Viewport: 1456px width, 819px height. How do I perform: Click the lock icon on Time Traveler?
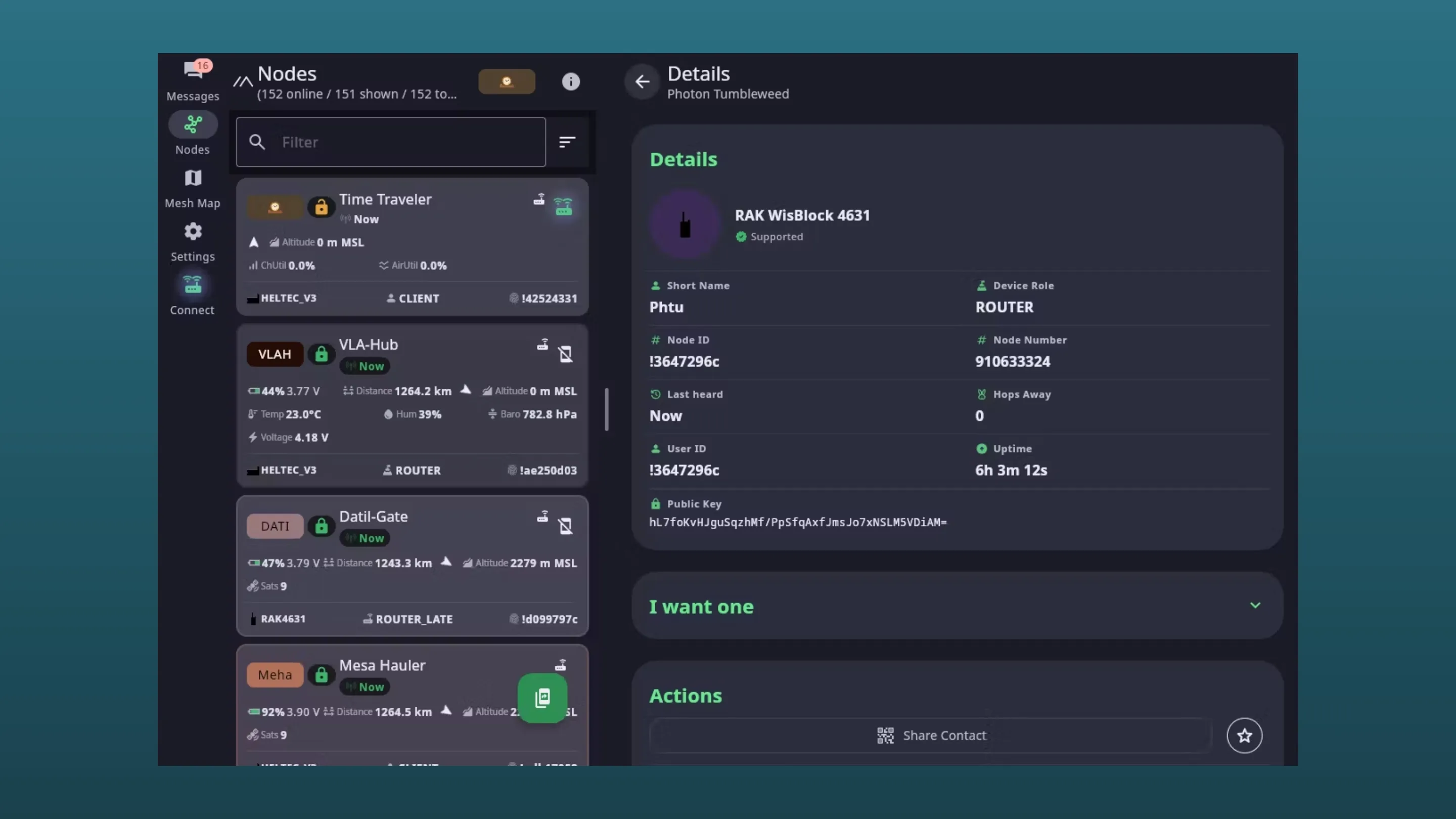click(321, 207)
